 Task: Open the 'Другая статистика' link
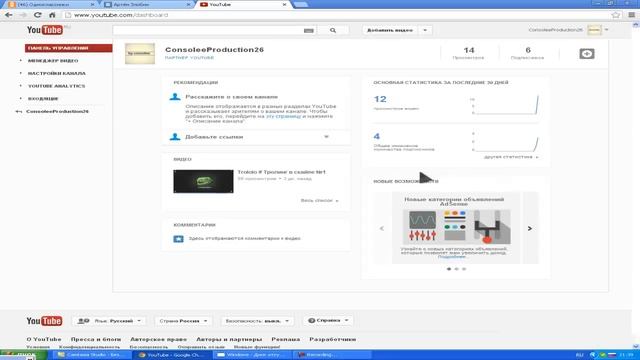[511, 157]
